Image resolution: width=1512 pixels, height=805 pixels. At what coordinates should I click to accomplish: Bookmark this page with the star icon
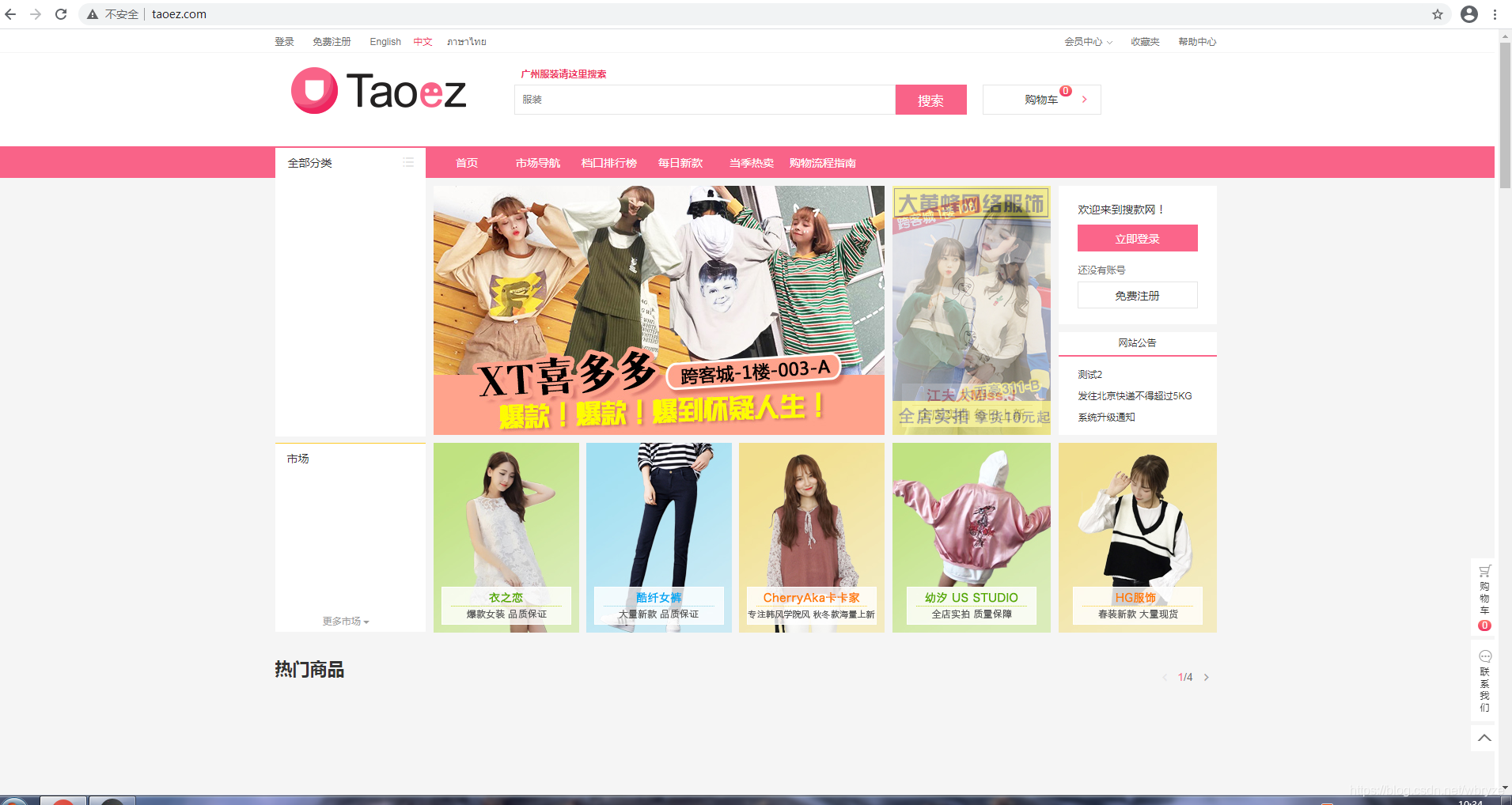coord(1438,14)
